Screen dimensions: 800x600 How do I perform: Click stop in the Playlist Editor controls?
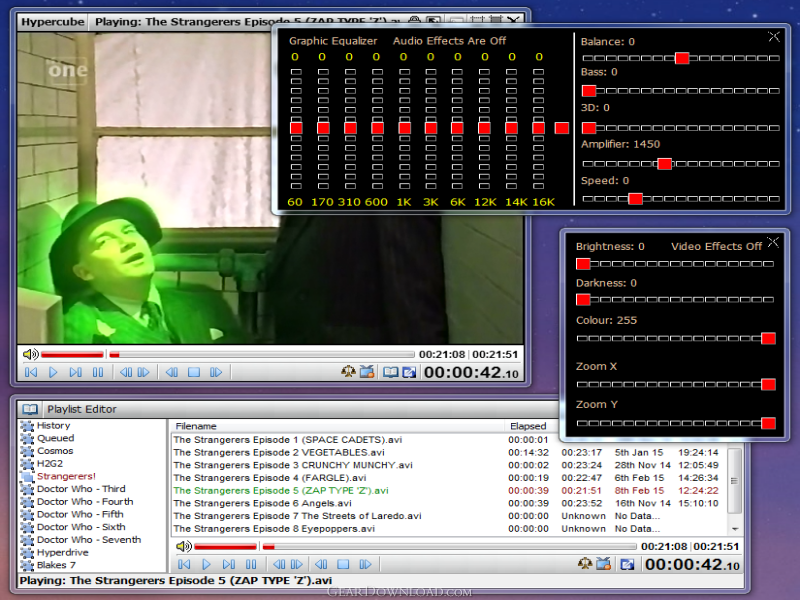pos(343,564)
